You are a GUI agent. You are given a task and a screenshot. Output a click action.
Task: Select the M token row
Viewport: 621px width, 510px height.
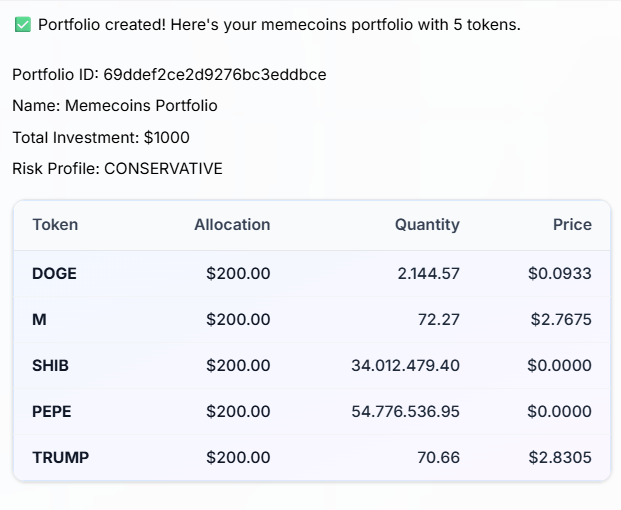[x=312, y=320]
